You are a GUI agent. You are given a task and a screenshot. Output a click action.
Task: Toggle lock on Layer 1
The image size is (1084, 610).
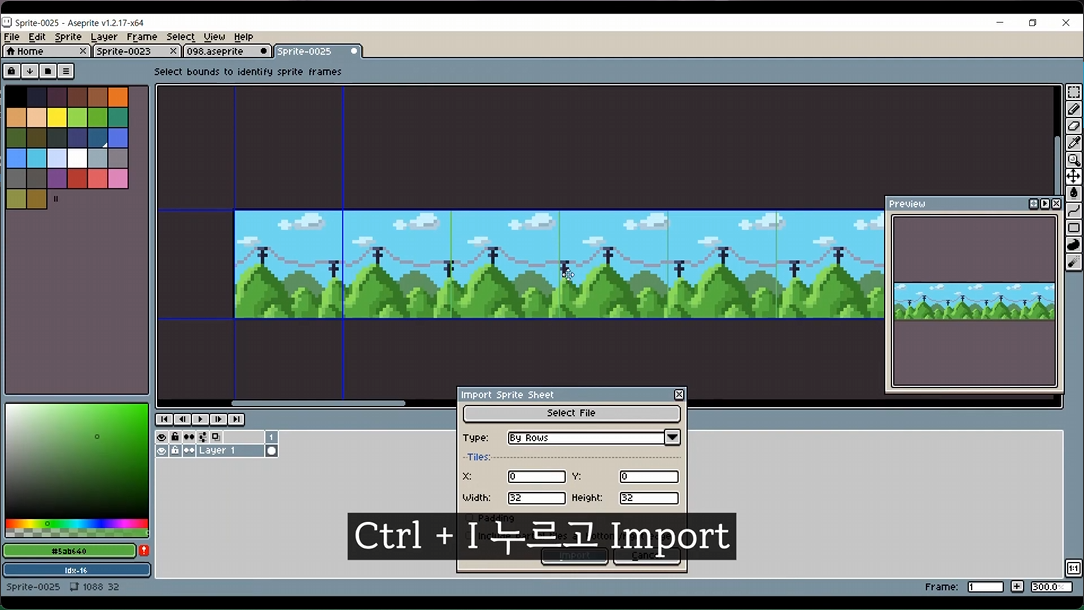175,450
